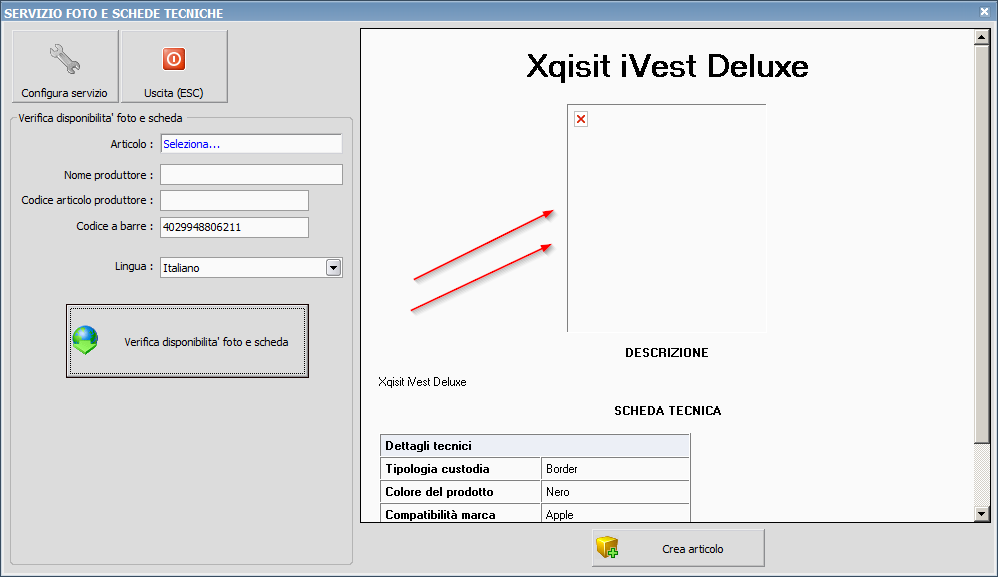
Task: Click the 'Codice articolo produttore :' label
Action: point(87,200)
